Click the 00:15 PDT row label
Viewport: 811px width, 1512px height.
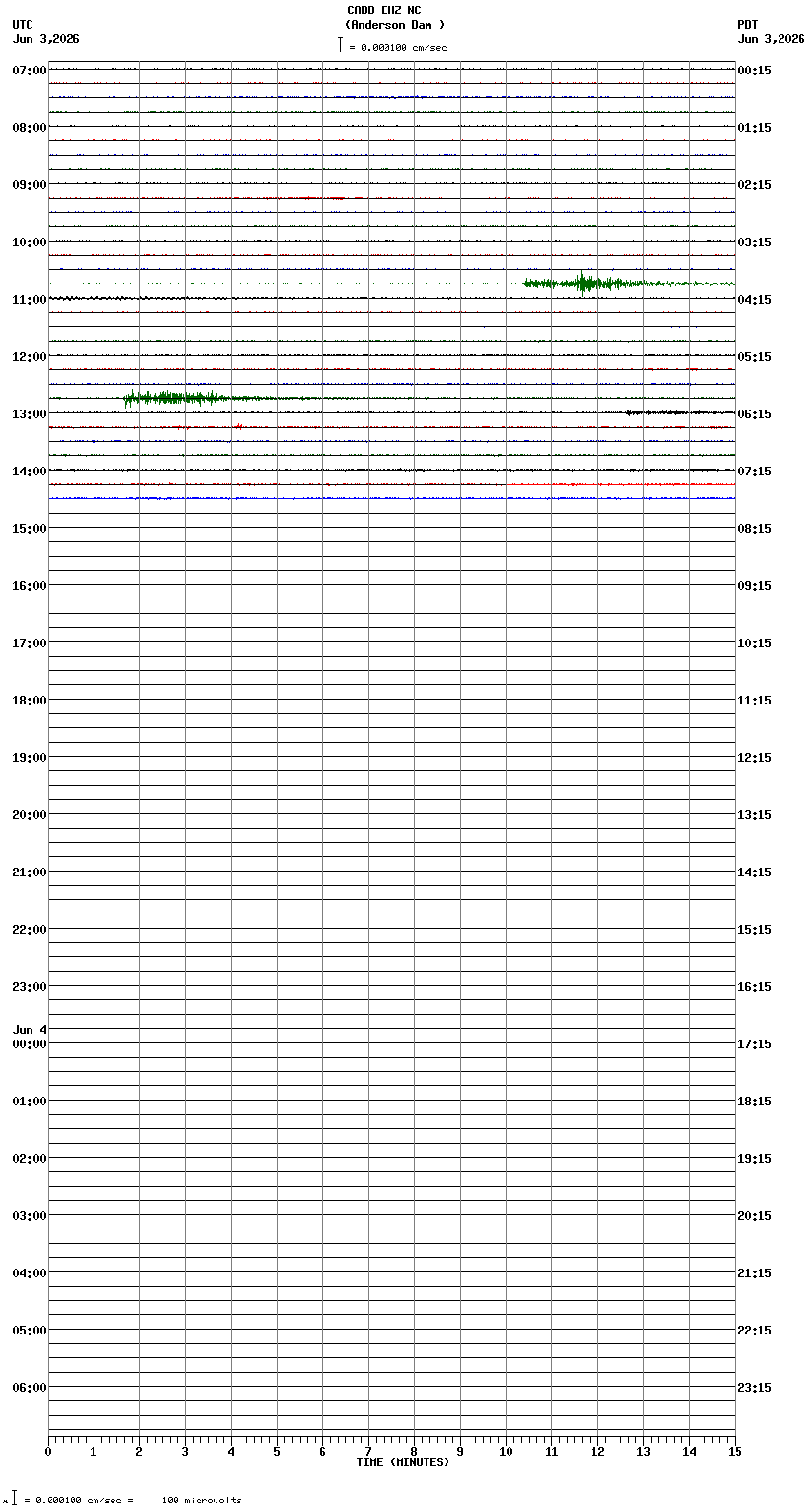(x=755, y=71)
